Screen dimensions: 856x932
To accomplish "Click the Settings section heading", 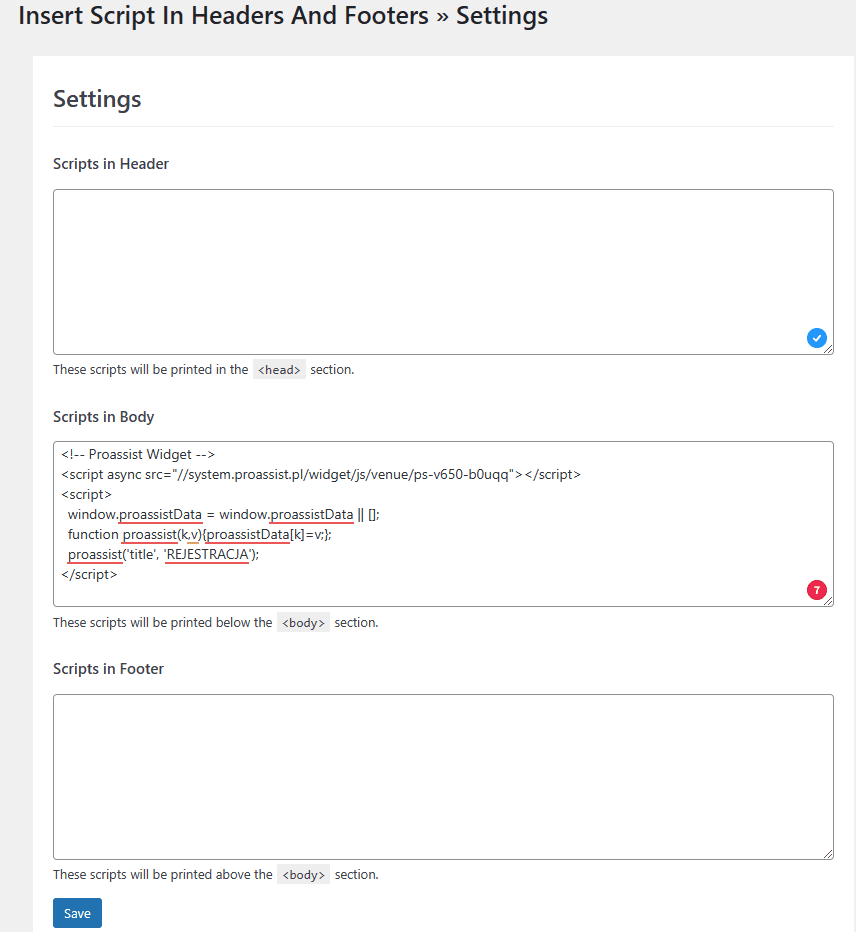I will click(x=97, y=99).
